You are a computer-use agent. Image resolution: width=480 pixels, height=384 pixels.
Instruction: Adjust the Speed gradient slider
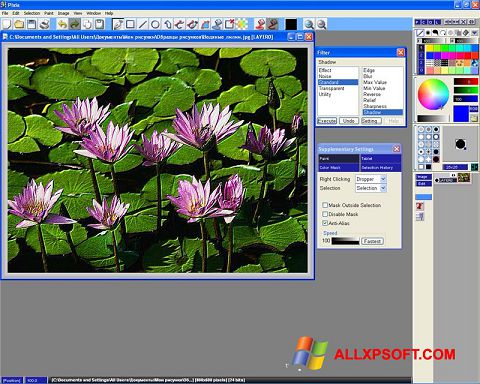345,241
